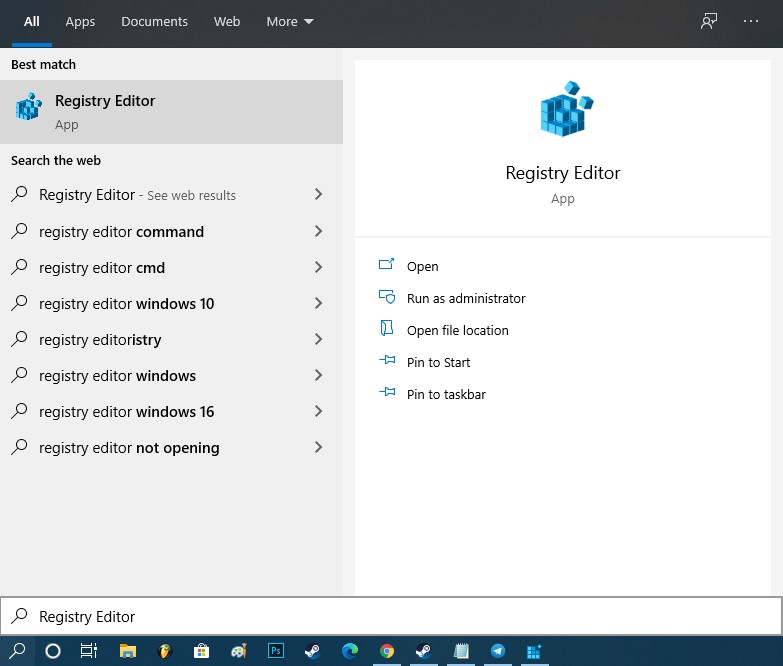Expand arrow for registry editor windows 10
Screen dimensions: 783x666
(x=319, y=303)
